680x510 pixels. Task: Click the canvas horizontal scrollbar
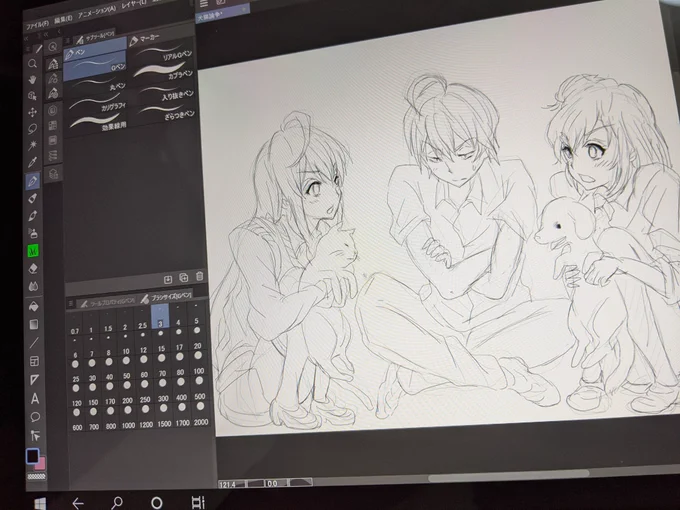coord(507,476)
